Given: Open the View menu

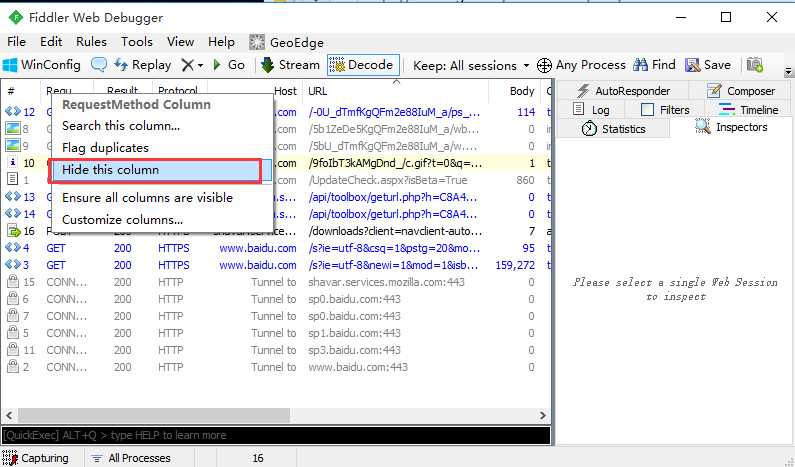Looking at the screenshot, I should click(180, 42).
